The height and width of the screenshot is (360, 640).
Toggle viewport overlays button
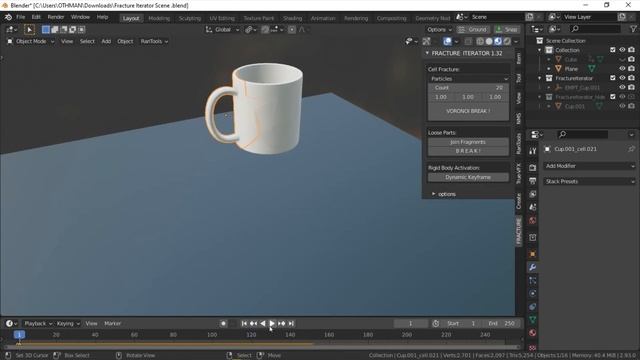447,41
